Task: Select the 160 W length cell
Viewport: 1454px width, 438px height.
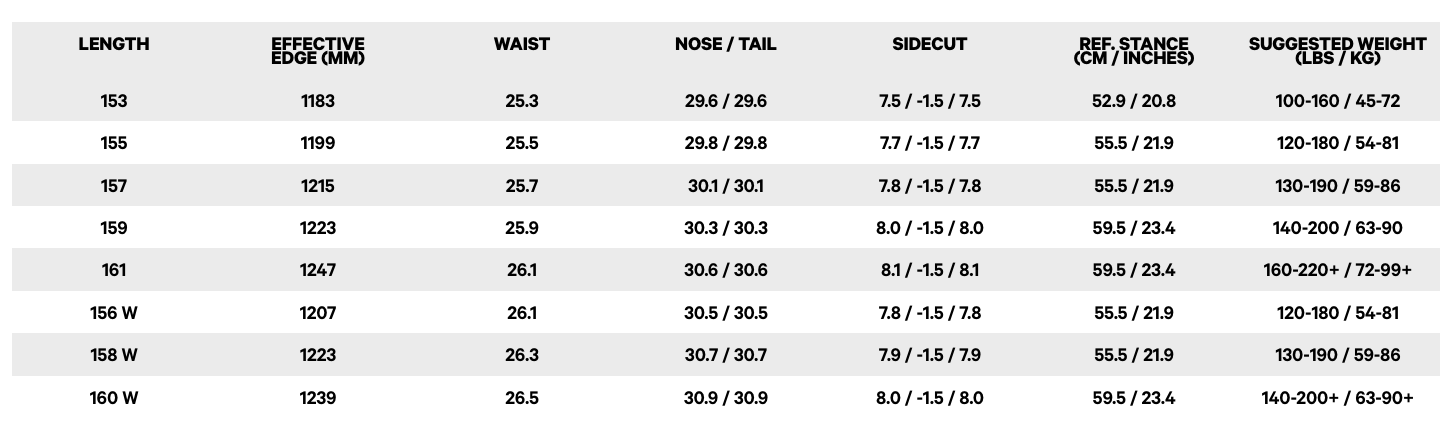Action: tap(114, 398)
